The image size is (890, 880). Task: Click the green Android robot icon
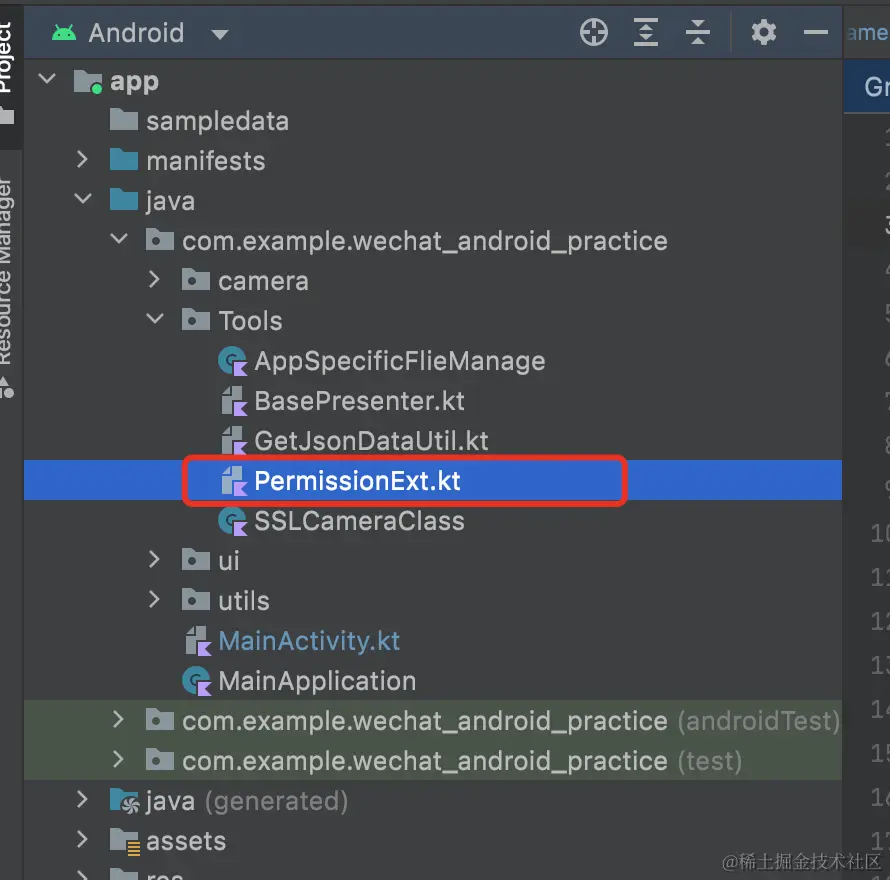64,33
